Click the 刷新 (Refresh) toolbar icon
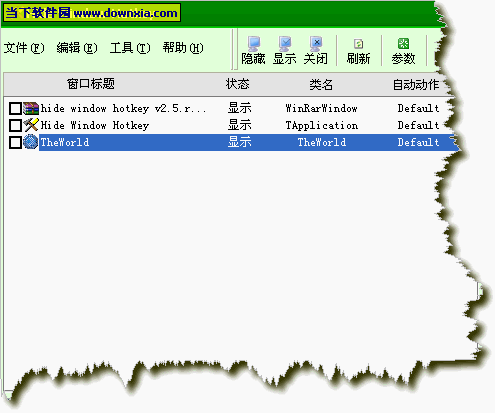The width and height of the screenshot is (495, 413). 358,51
